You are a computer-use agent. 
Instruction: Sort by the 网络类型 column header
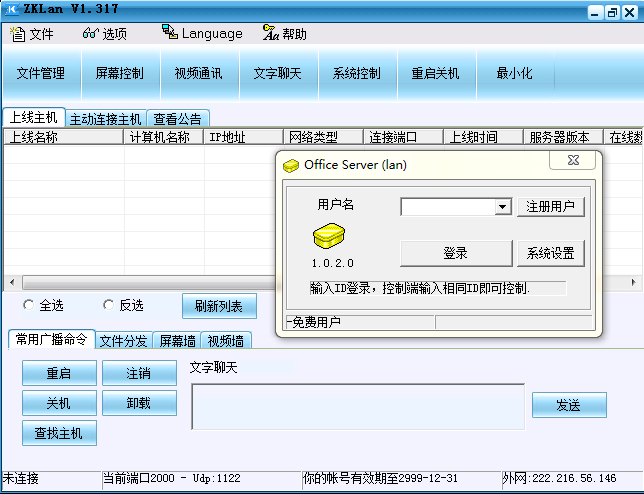click(323, 137)
